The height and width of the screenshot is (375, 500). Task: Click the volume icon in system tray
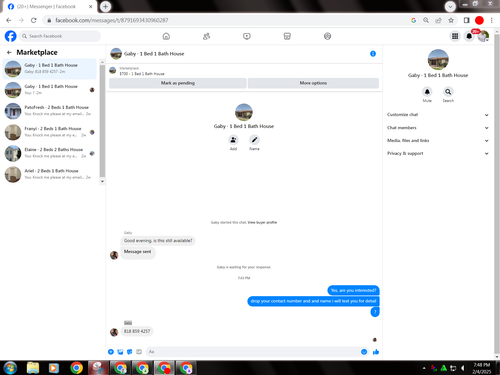(x=462, y=368)
